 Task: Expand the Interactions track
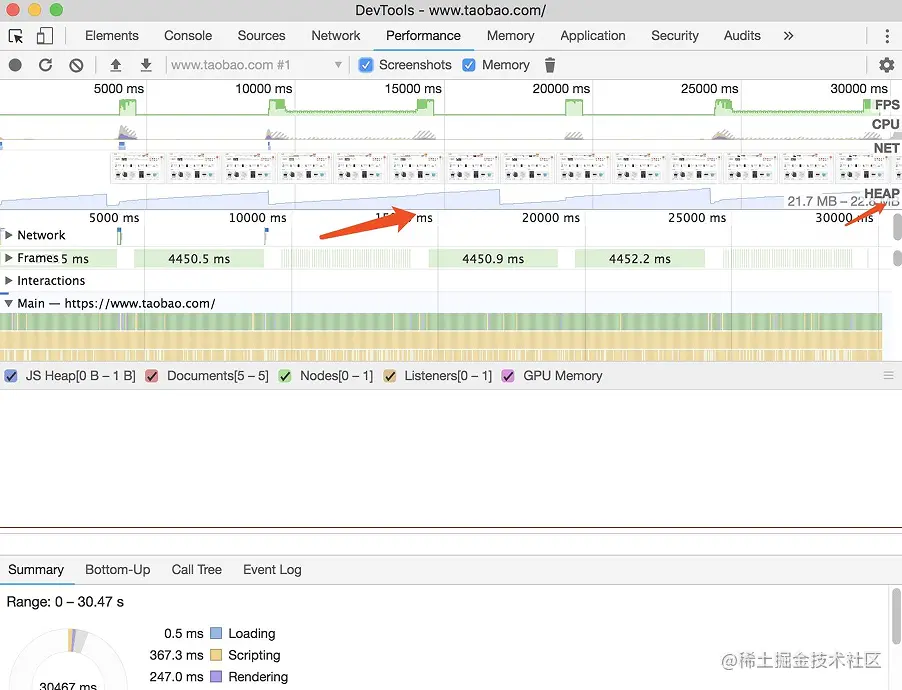tap(9, 280)
